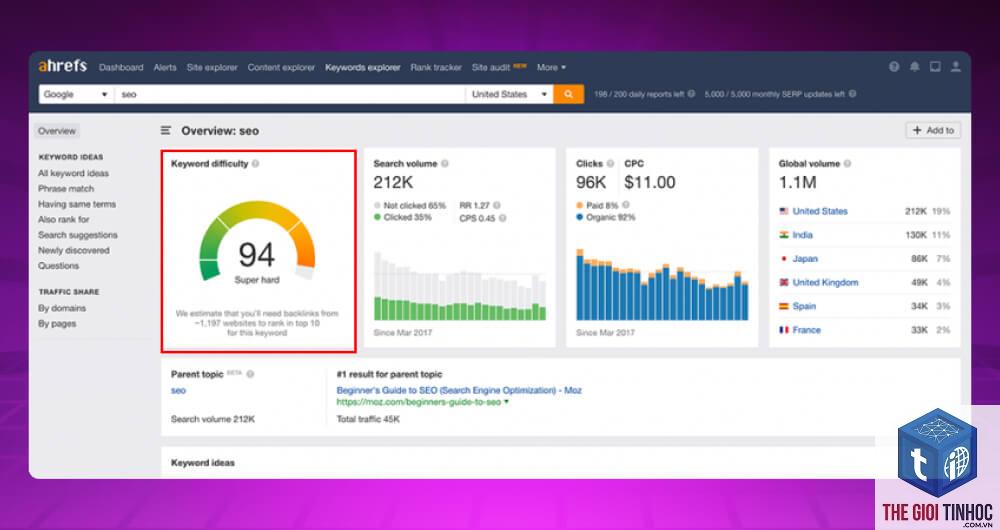The image size is (1000, 530).
Task: Open Questions report
Action: [x=59, y=265]
